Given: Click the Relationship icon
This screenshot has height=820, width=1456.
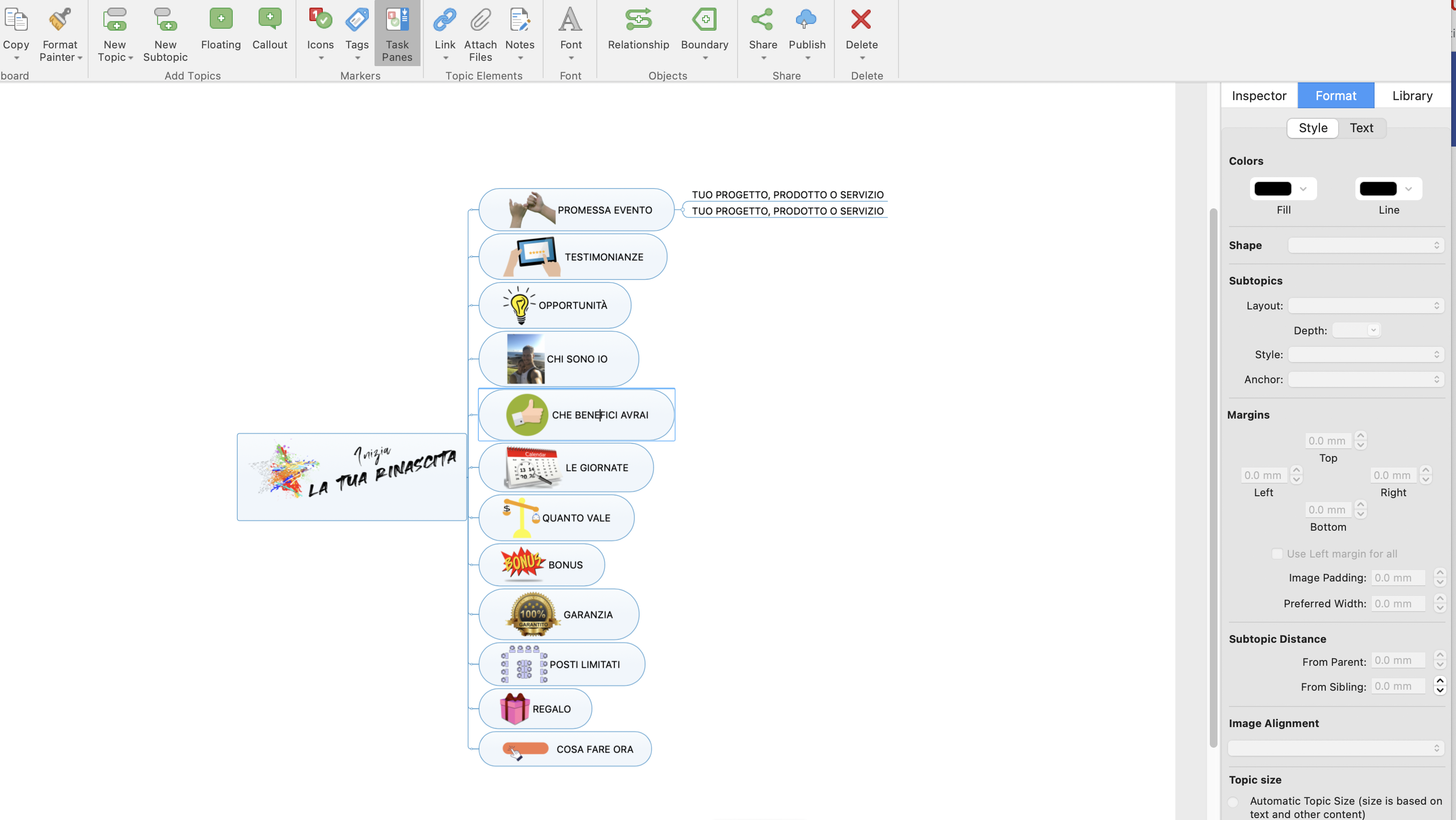Looking at the screenshot, I should pyautogui.click(x=638, y=20).
